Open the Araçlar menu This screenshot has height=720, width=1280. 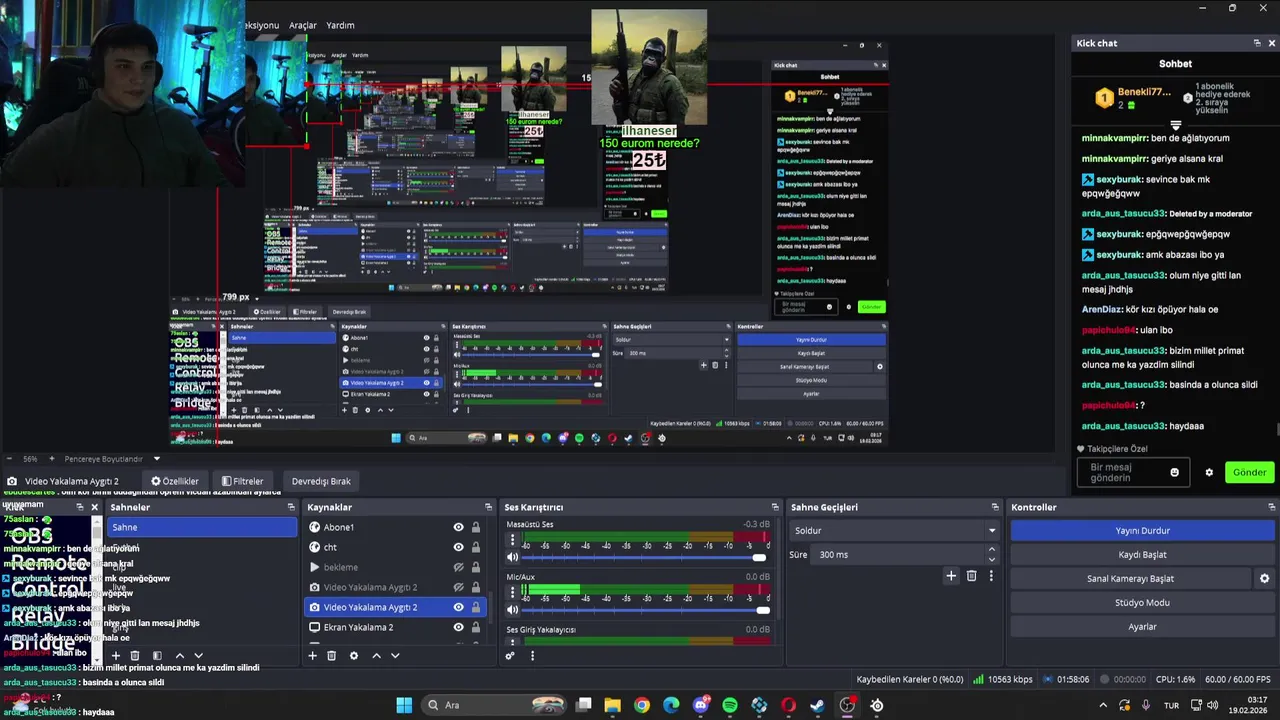coord(302,25)
